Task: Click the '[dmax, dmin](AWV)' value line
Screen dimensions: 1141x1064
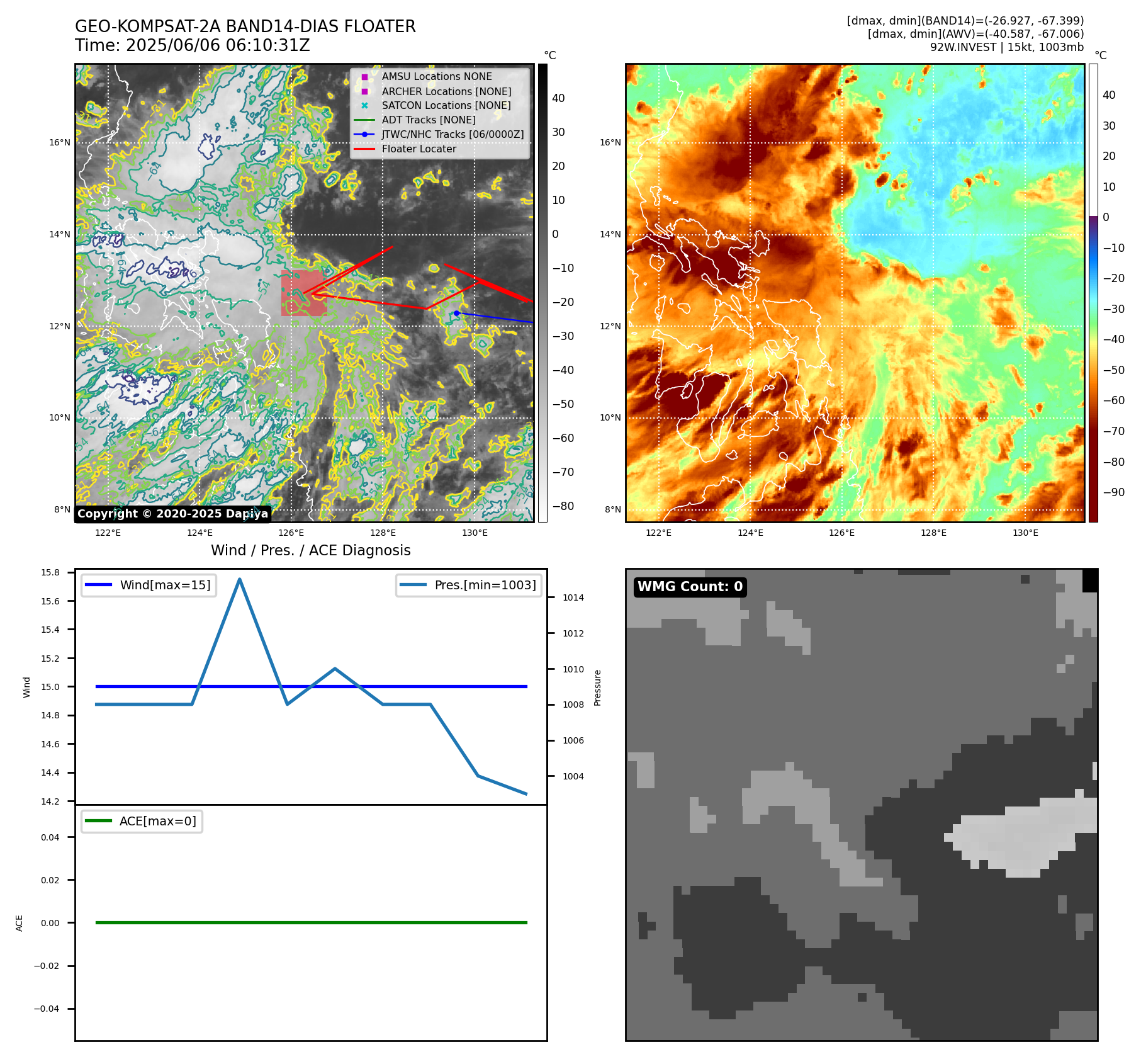Action: [x=976, y=34]
